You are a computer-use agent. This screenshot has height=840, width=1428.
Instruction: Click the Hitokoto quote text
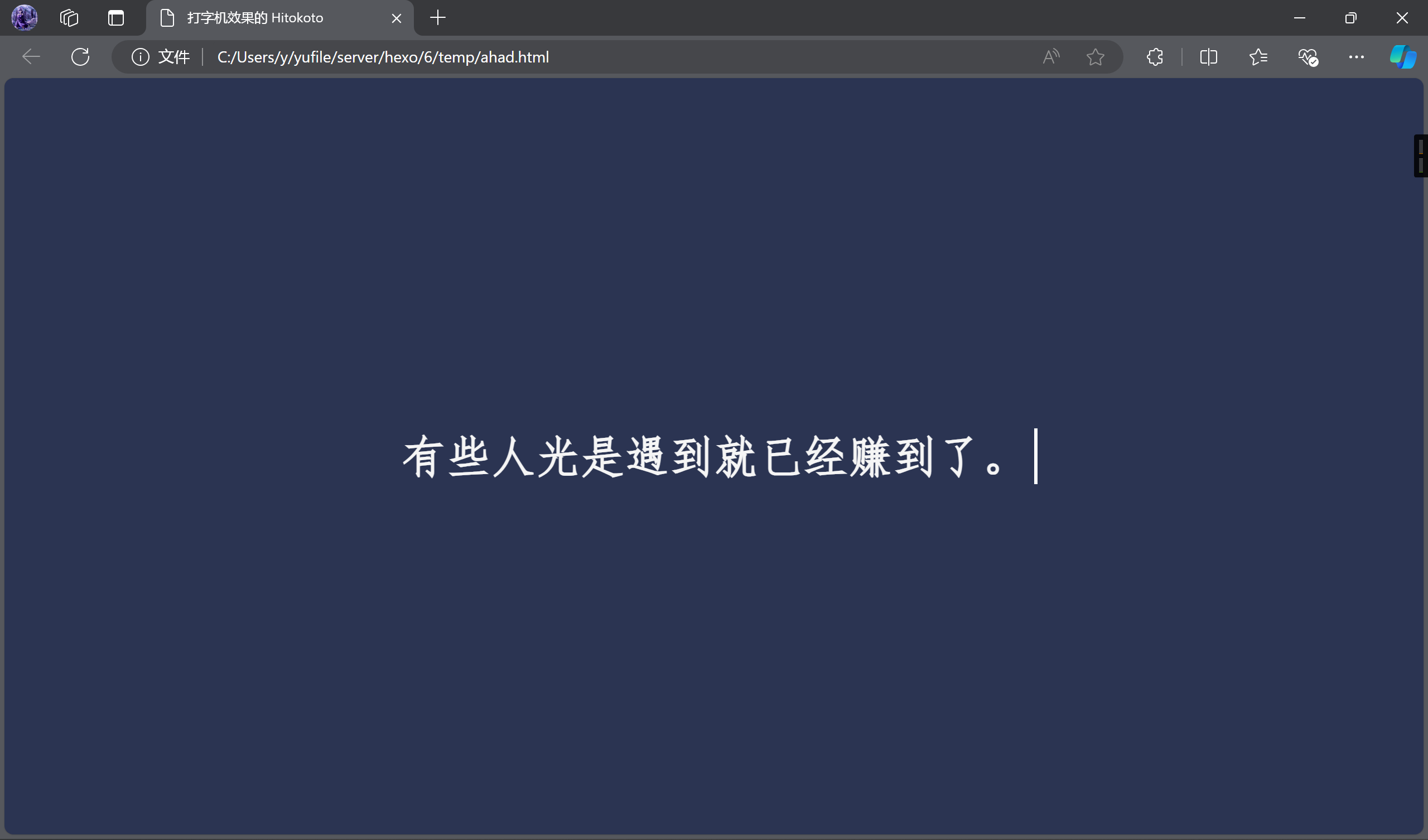[x=703, y=457]
